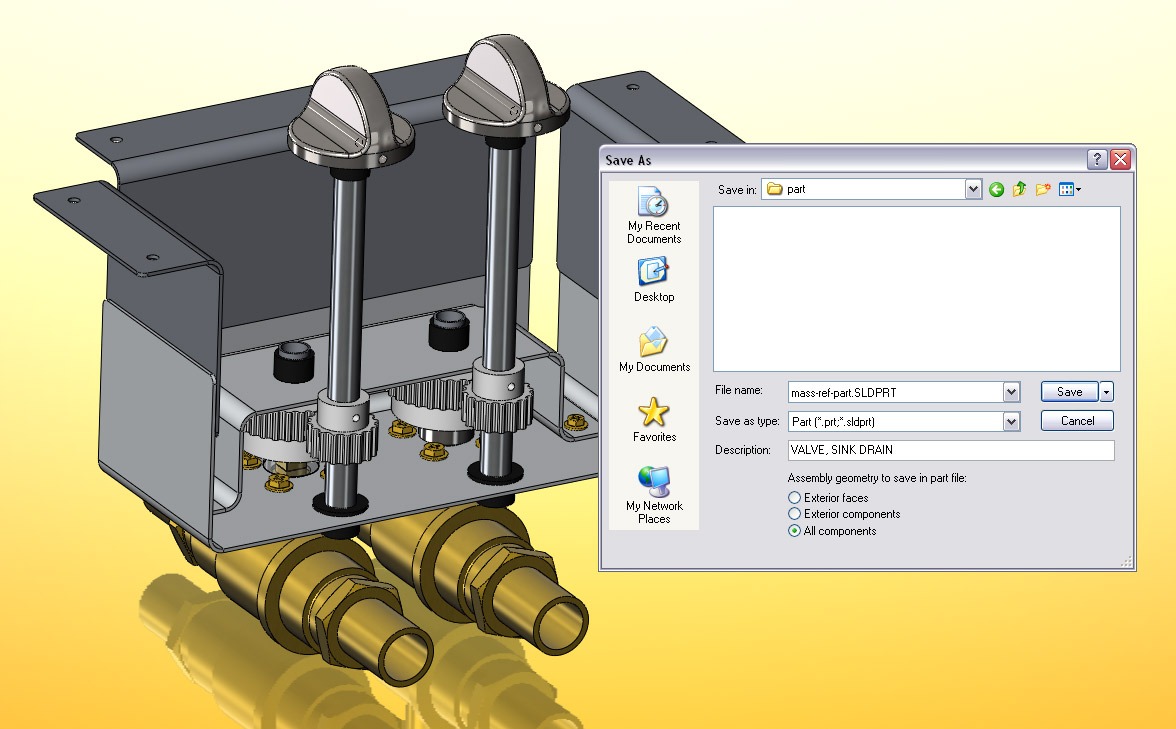Open My Network Places shortcut
The height and width of the screenshot is (729, 1176).
pyautogui.click(x=654, y=494)
